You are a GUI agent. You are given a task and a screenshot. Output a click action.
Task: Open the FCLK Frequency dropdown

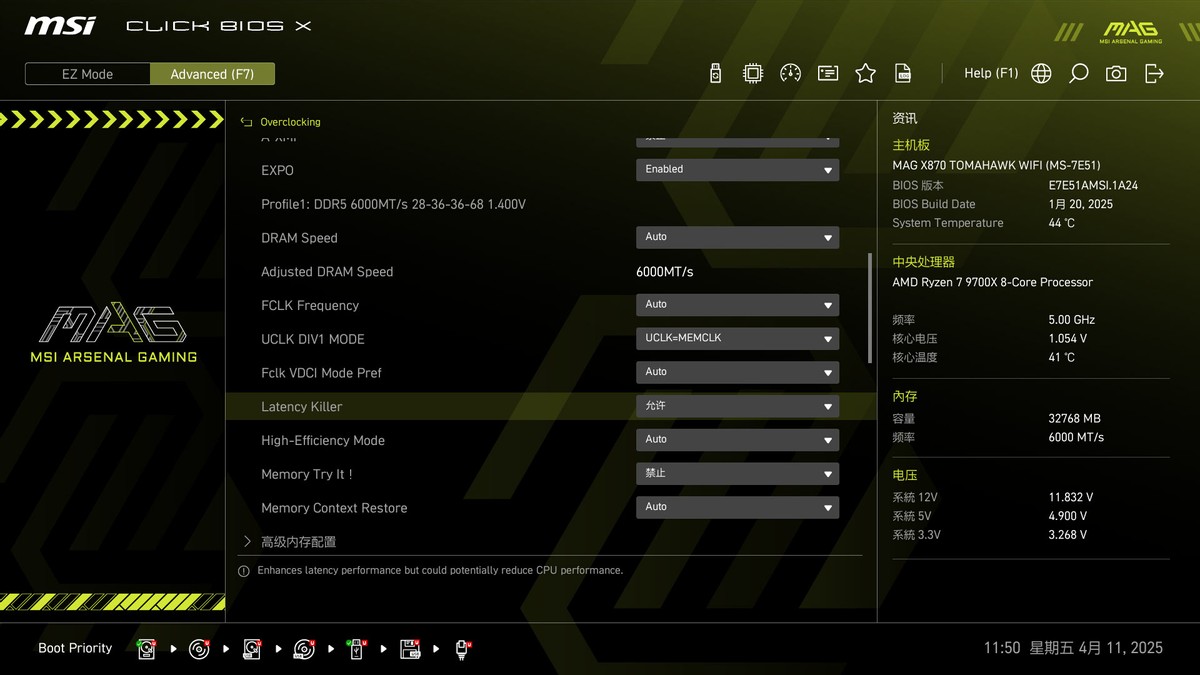click(x=737, y=305)
